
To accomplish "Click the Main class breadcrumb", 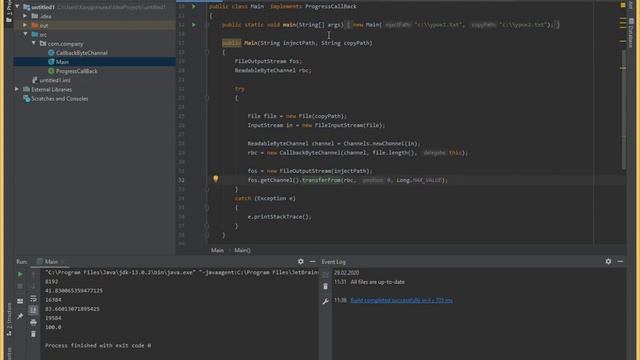I will (x=217, y=250).
